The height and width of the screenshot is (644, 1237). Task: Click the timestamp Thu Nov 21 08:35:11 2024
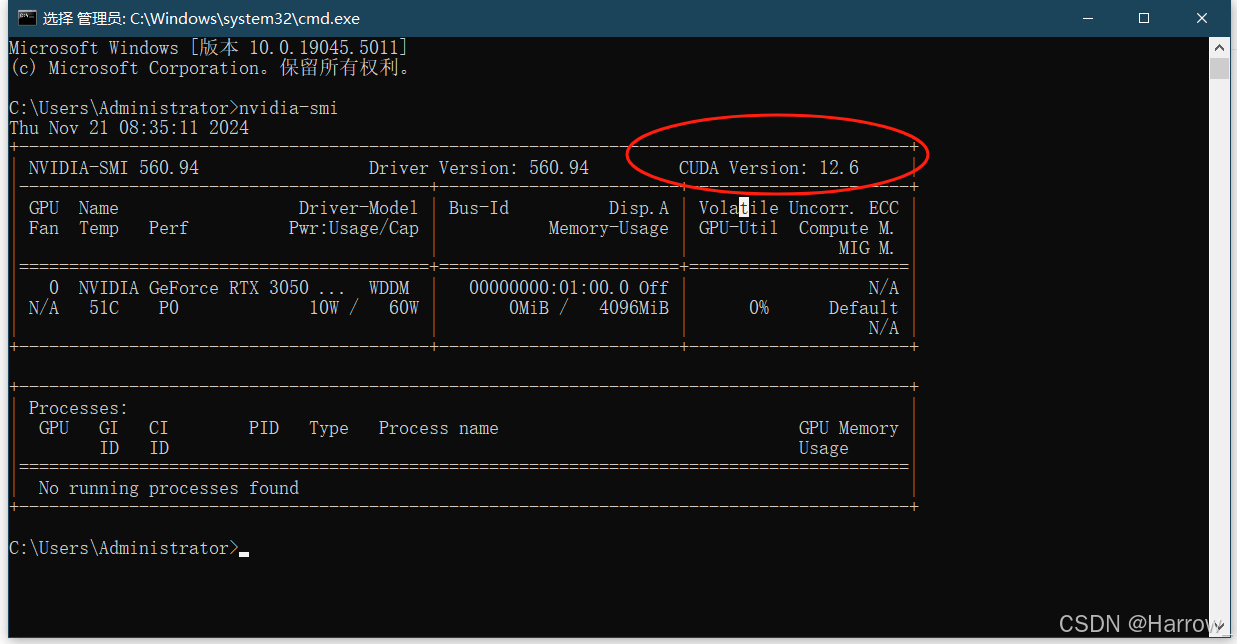129,128
